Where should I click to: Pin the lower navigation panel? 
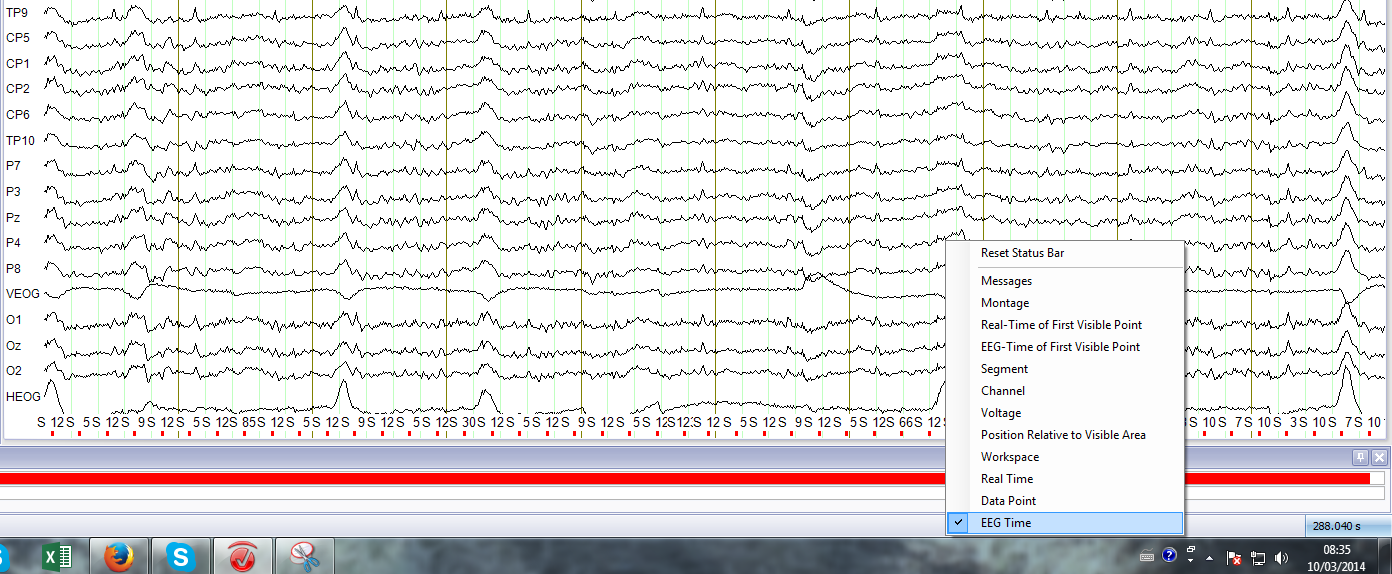coord(1360,458)
